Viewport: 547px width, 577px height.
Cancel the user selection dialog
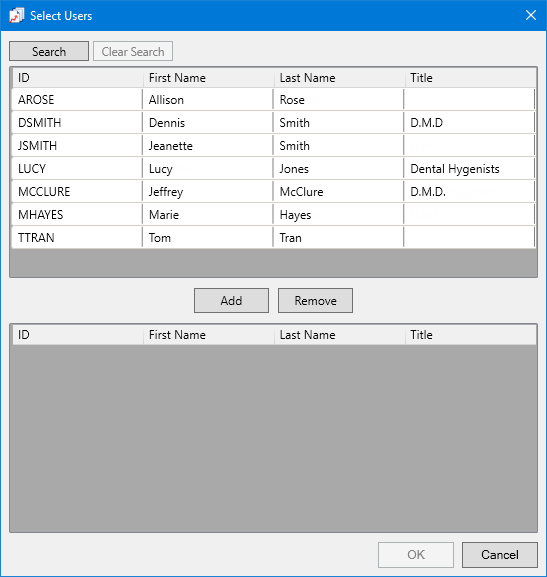pos(500,555)
